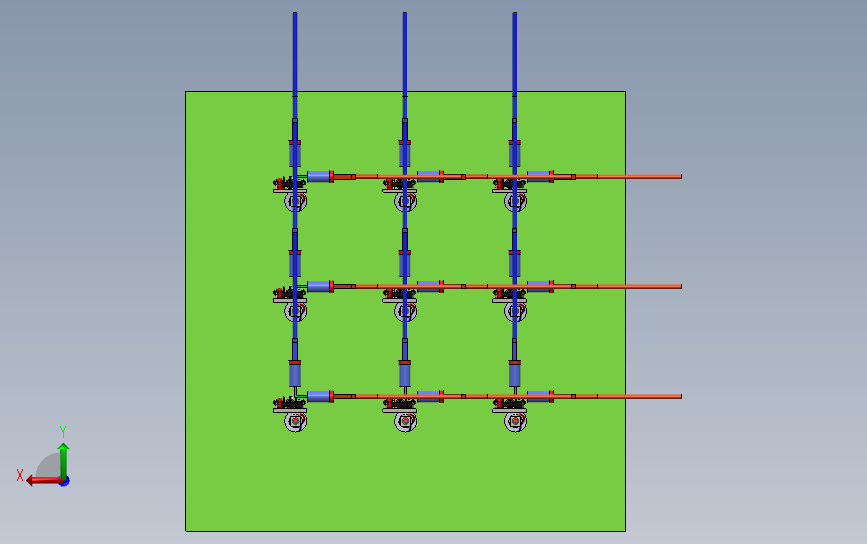Pick the top-right motor assembly on the plate
The width and height of the screenshot is (867, 544).
(510, 194)
